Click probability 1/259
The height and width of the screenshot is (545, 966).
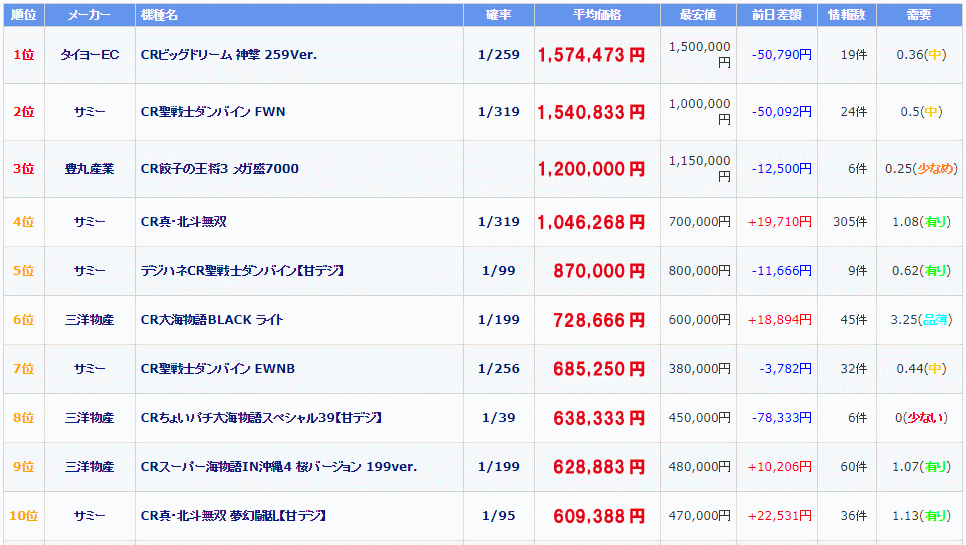coord(499,55)
